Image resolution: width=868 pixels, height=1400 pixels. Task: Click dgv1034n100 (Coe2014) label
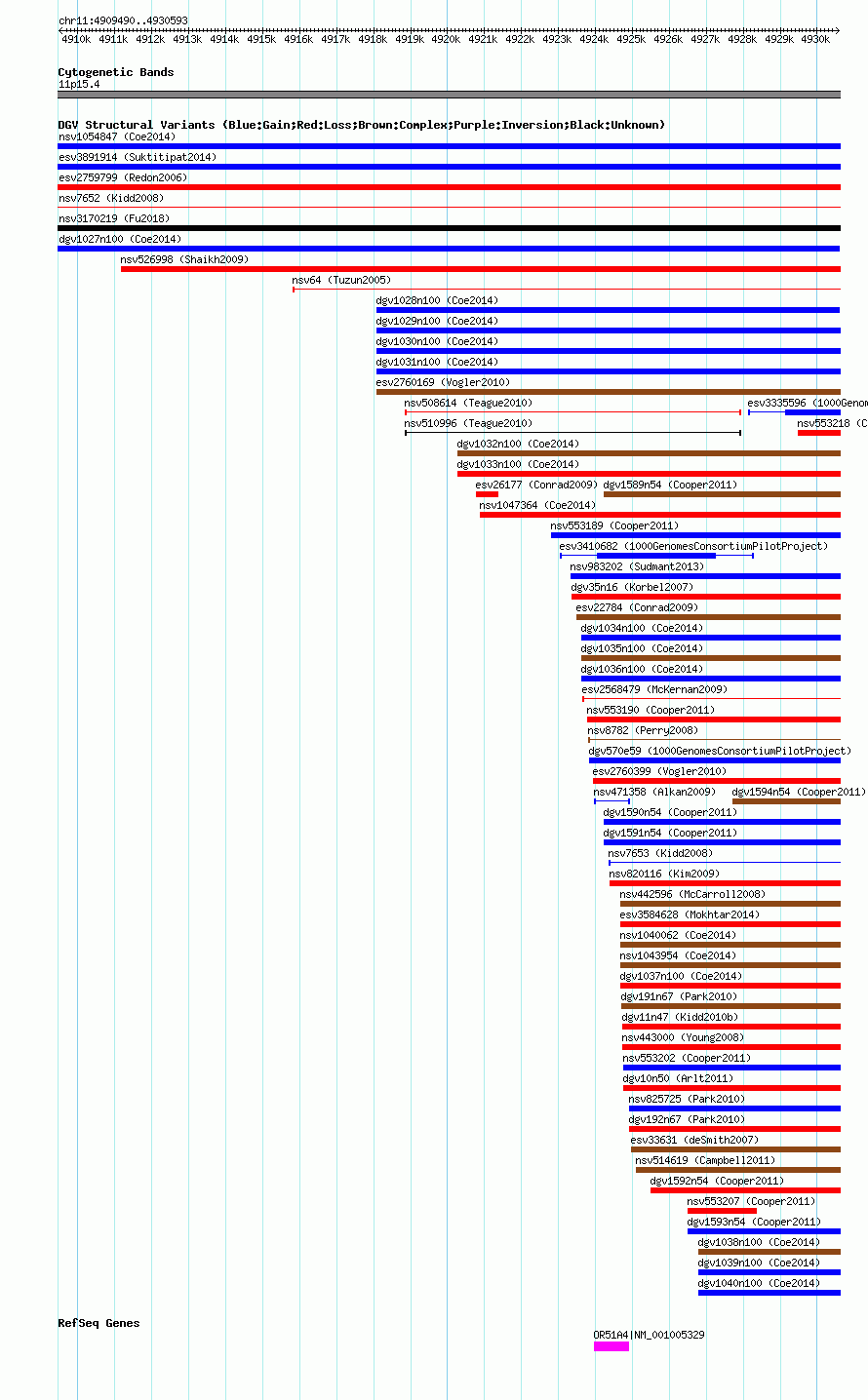click(642, 628)
